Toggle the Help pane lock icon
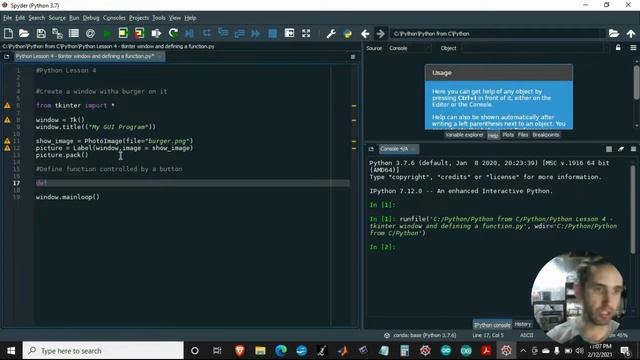This screenshot has width=640, height=360. point(618,48)
